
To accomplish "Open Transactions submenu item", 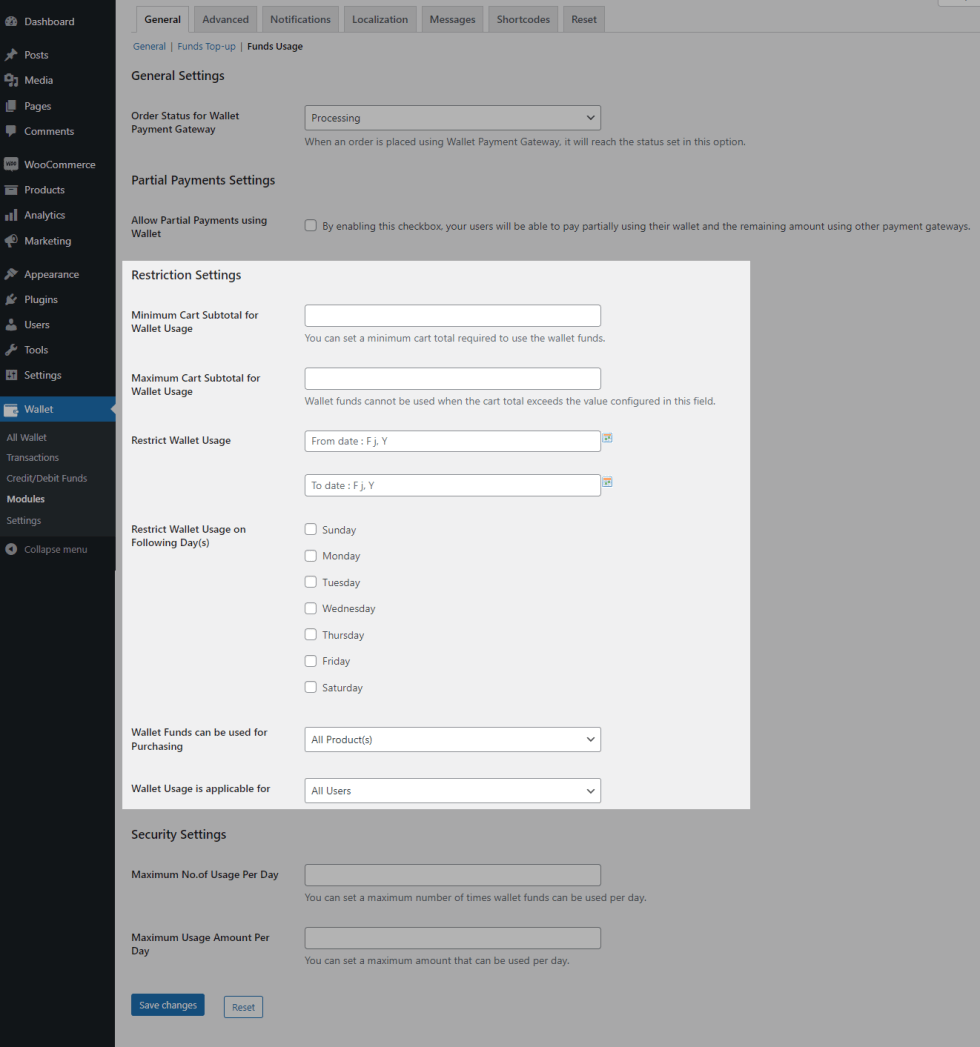I will point(33,457).
